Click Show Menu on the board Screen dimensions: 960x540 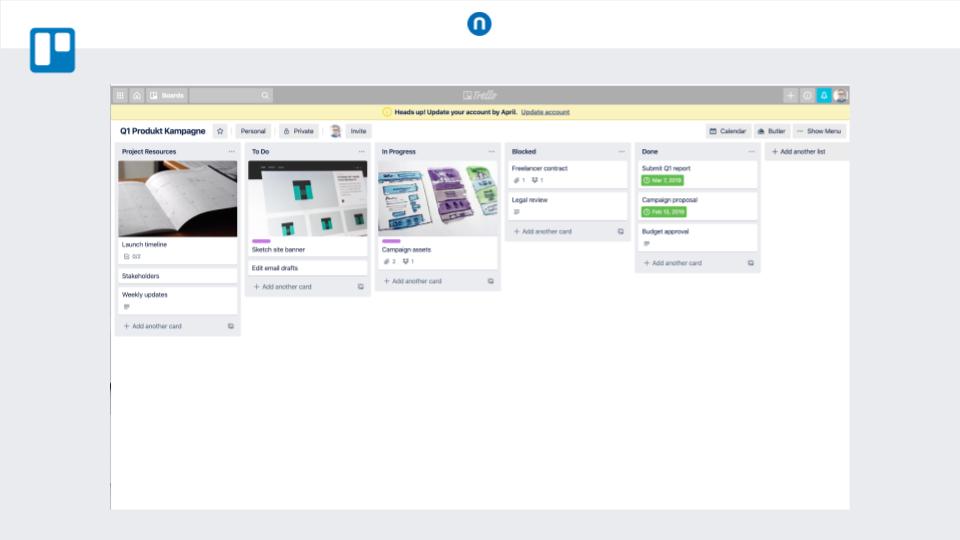[821, 131]
